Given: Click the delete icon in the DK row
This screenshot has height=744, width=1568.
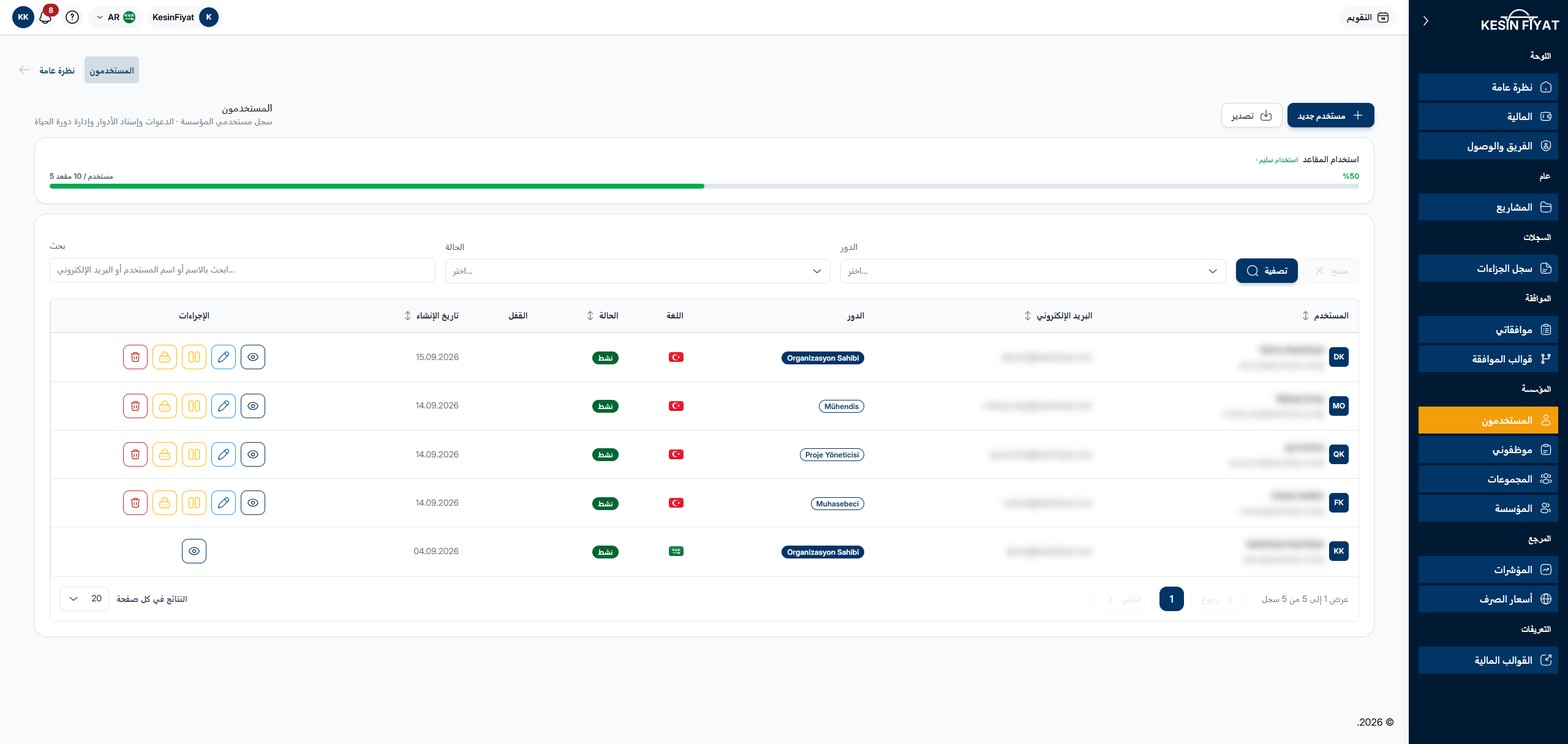Looking at the screenshot, I should click(135, 357).
